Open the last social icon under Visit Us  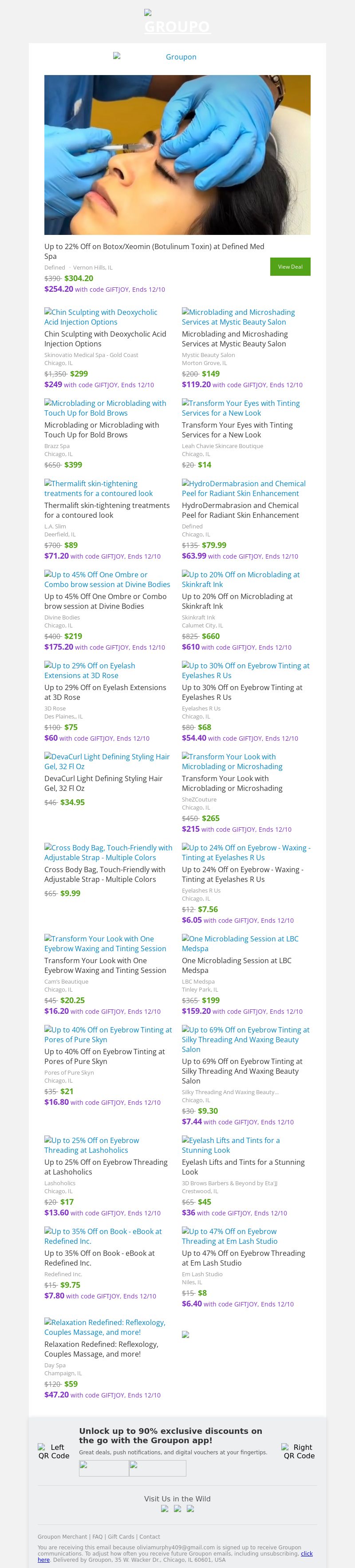(x=190, y=1508)
